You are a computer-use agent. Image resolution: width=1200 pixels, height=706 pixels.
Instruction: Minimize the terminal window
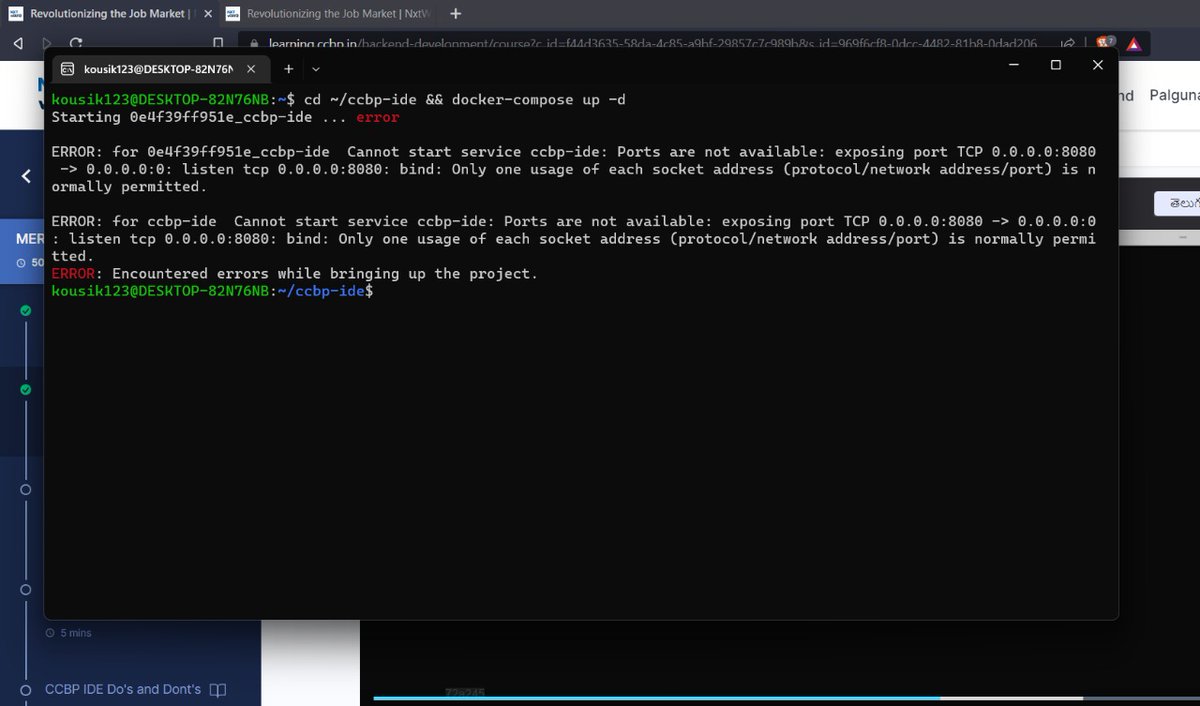[x=1014, y=65]
